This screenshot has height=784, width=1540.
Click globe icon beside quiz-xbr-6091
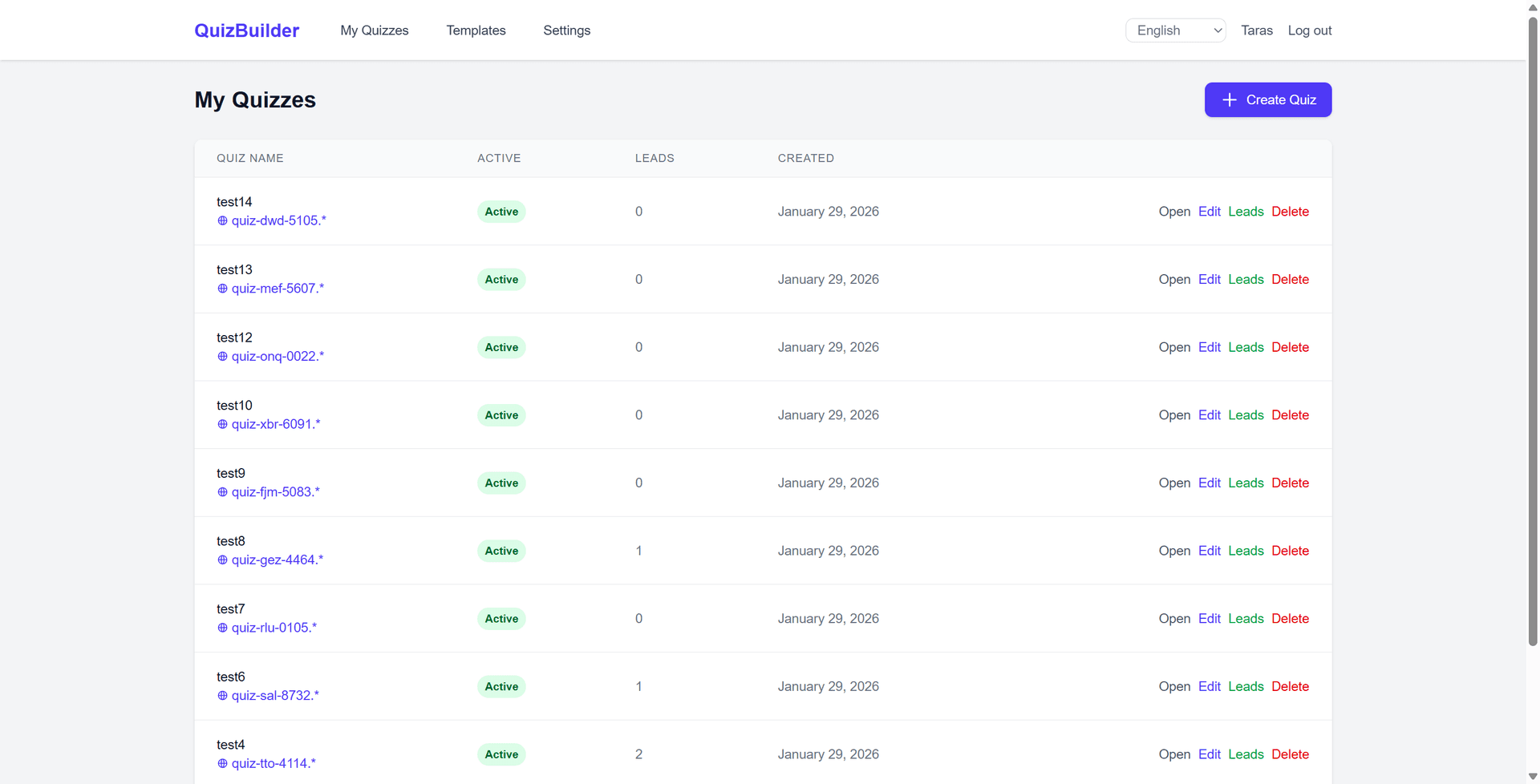click(222, 424)
